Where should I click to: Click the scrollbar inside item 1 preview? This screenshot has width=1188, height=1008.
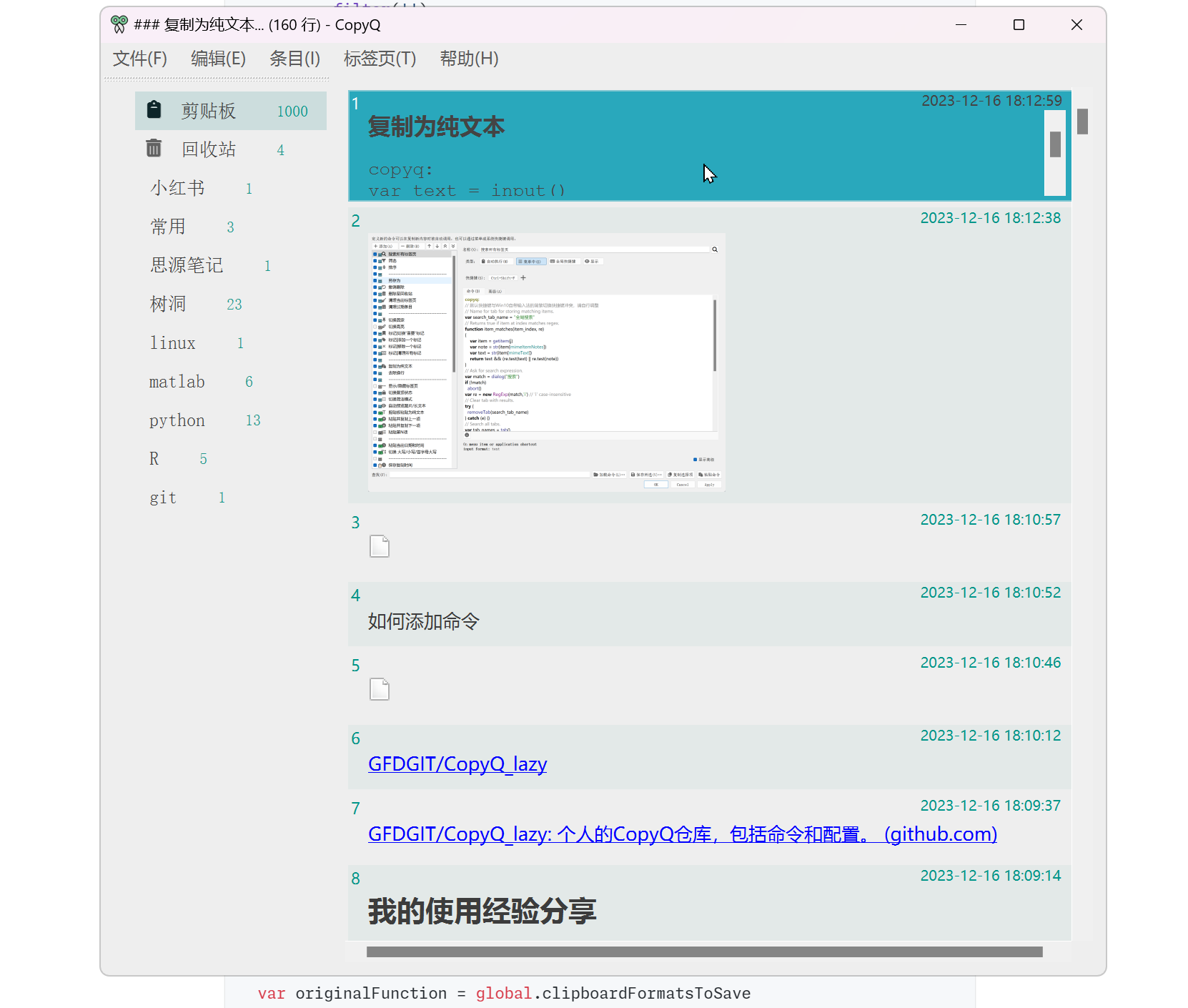click(x=1055, y=145)
